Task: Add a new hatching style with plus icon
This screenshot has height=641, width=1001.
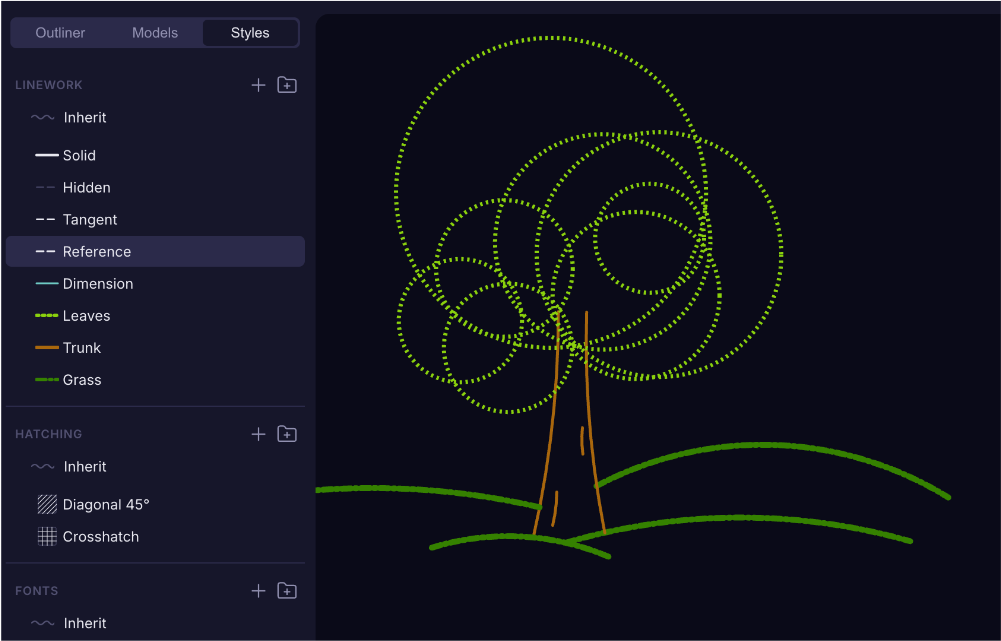Action: tap(258, 434)
